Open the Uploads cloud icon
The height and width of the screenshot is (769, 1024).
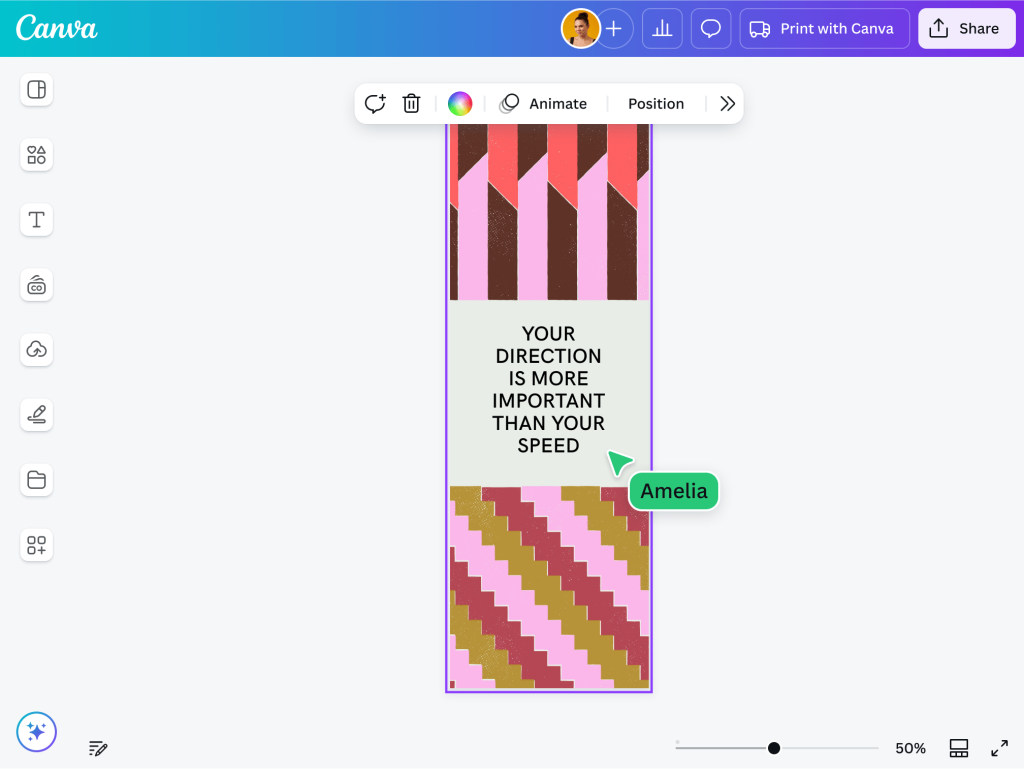click(x=37, y=350)
